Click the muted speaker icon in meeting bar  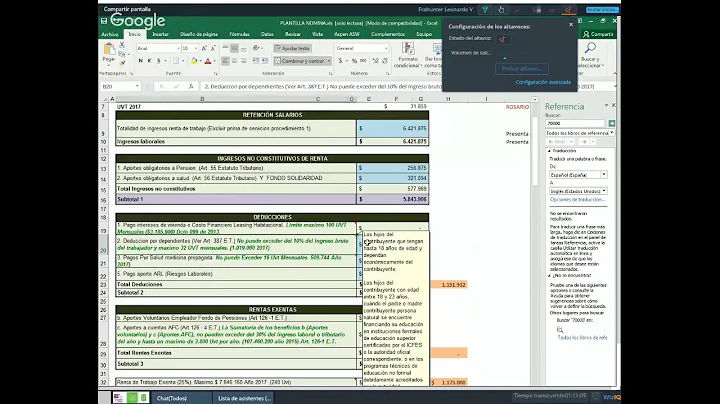click(568, 10)
